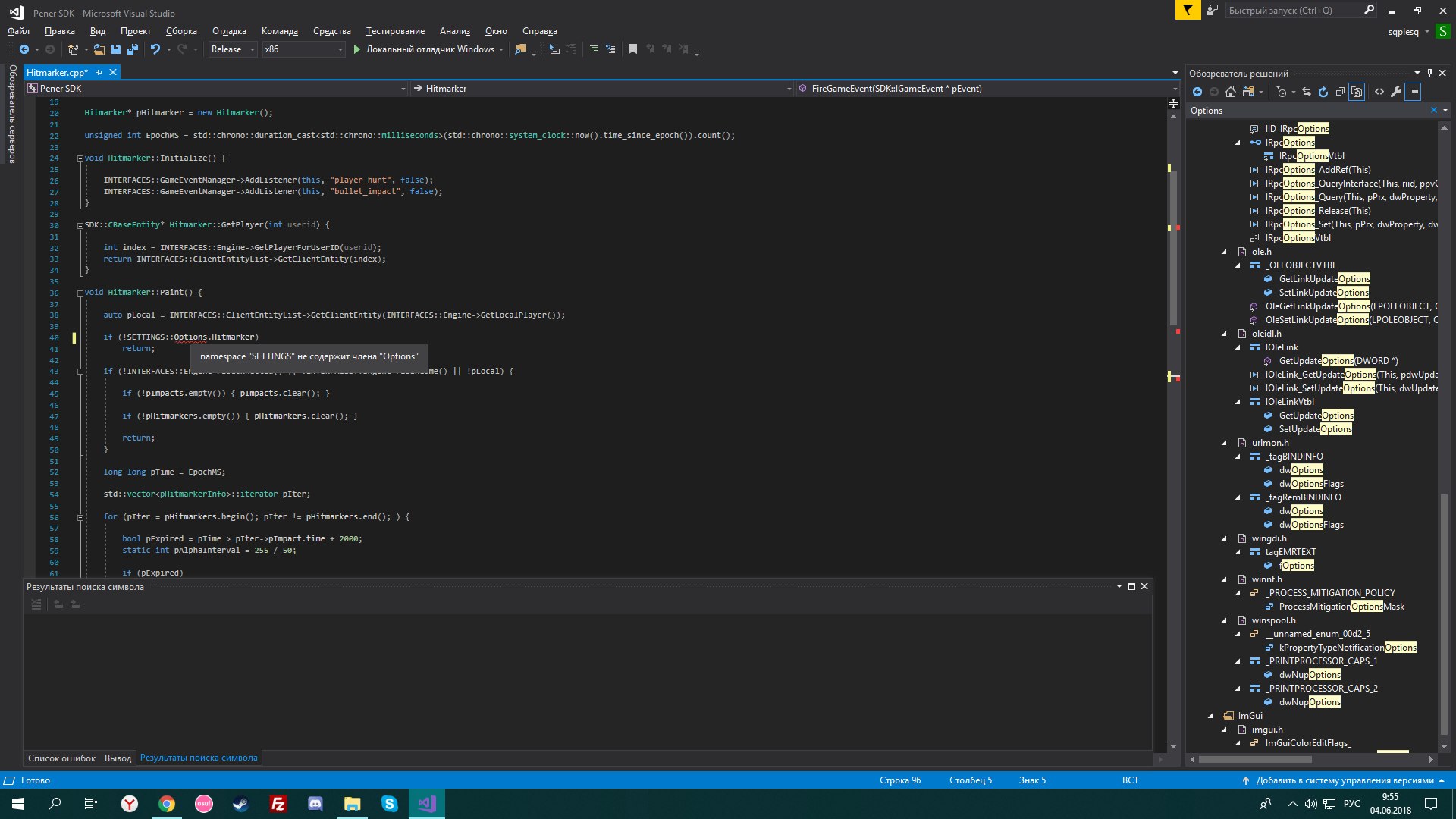The height and width of the screenshot is (819, 1456).
Task: Click the Undo arrow icon
Action: (x=155, y=49)
